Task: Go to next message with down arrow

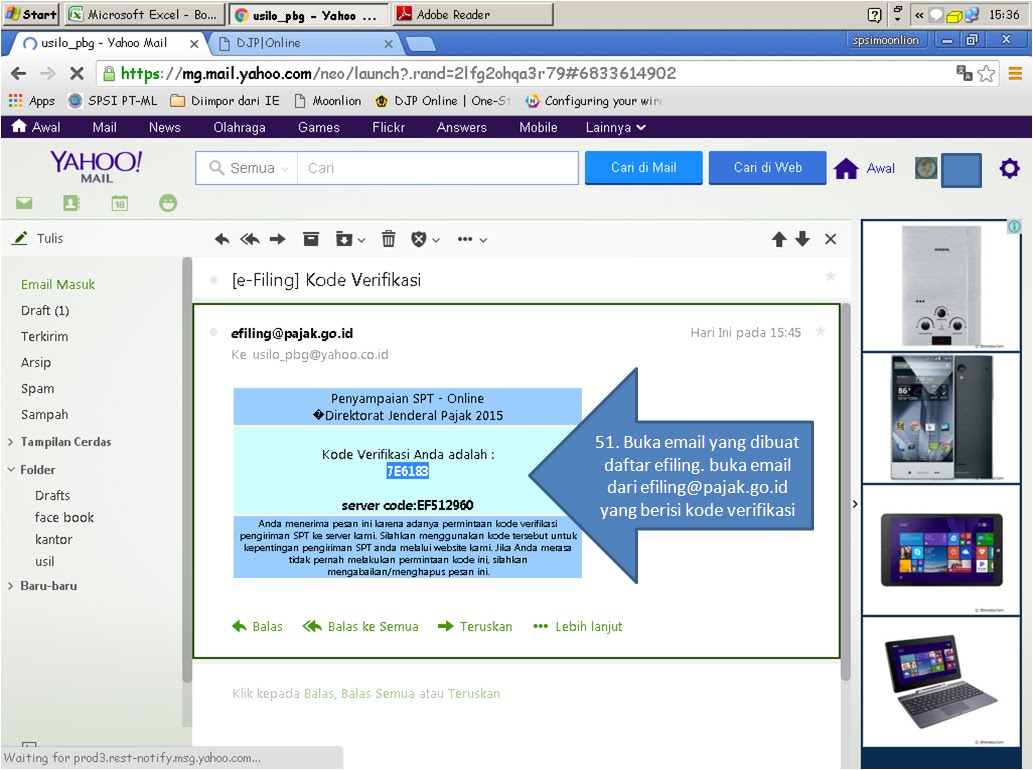Action: pyautogui.click(x=802, y=239)
